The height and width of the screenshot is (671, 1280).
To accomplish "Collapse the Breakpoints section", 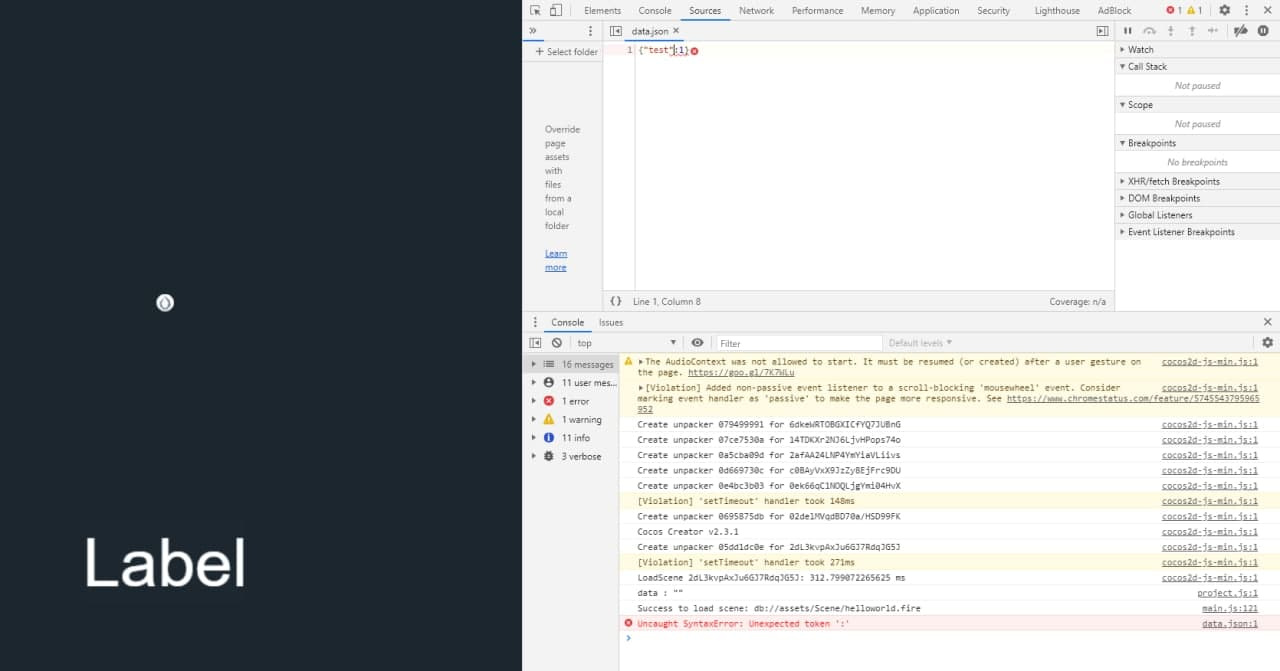I will [1197, 143].
